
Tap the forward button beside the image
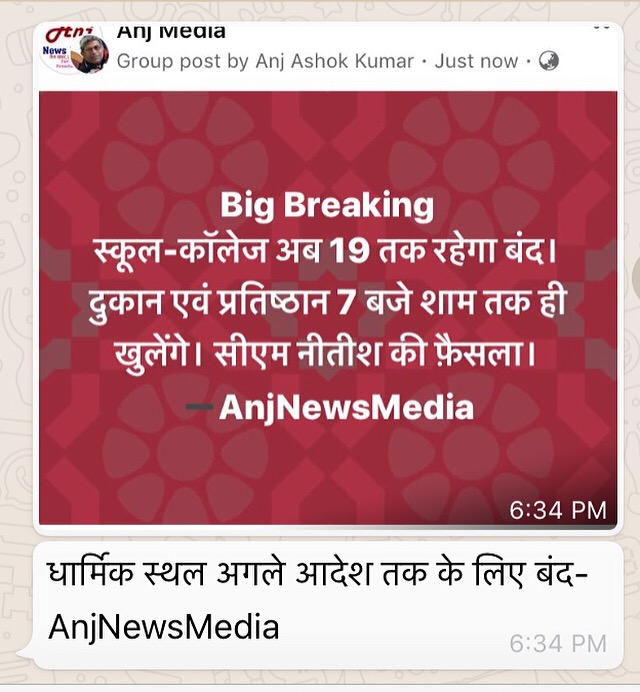pyautogui.click(x=636, y=278)
